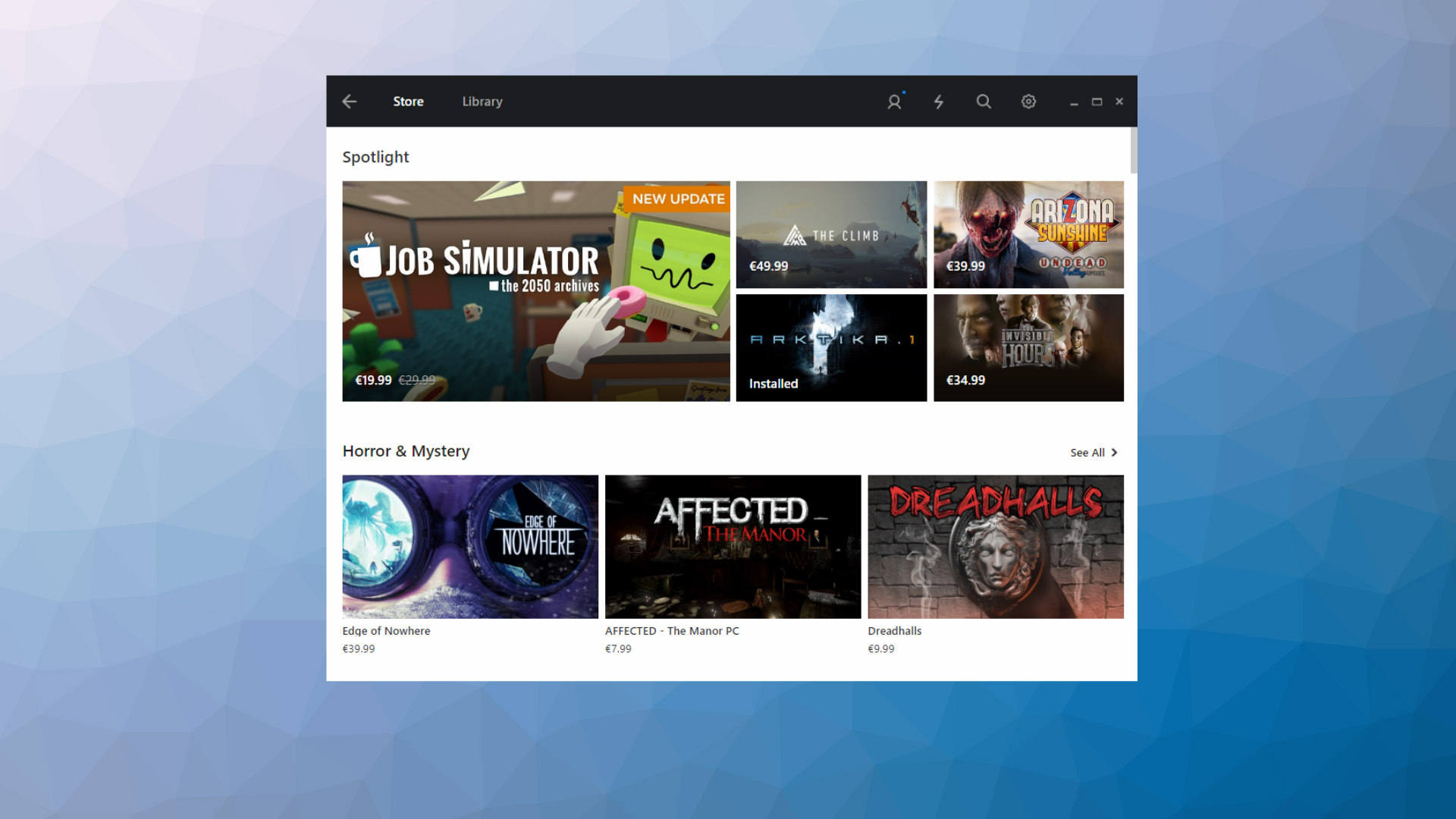
Task: Go back using the arrow icon
Action: pos(349,101)
